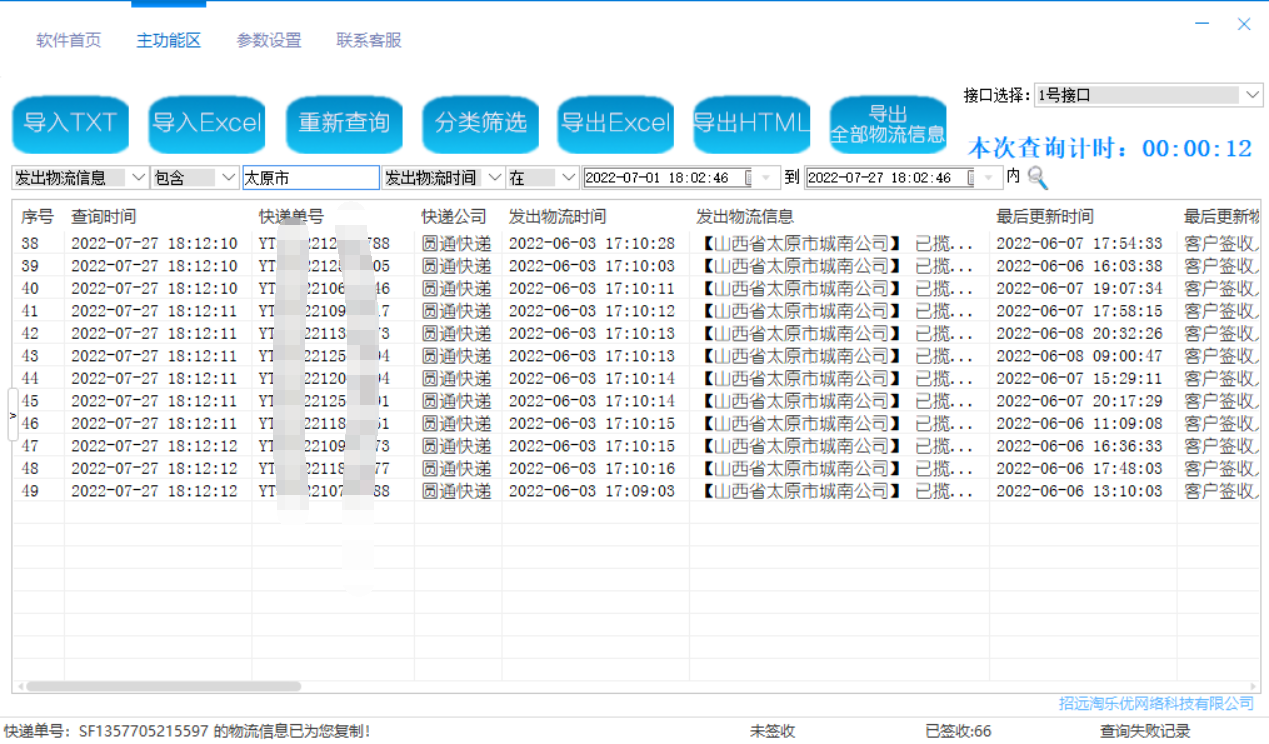This screenshot has height=744, width=1269.
Task: Click the 太原市 keyword input field
Action: point(310,178)
